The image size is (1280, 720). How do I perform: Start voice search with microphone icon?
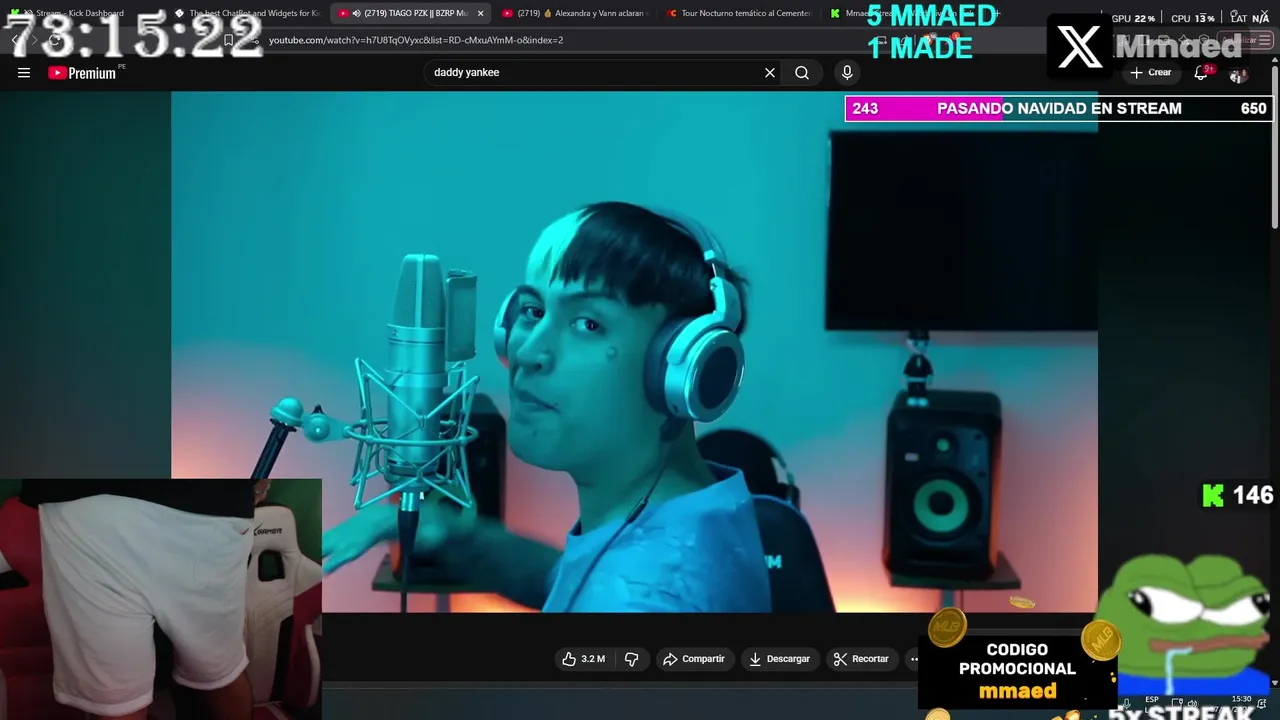pos(847,72)
